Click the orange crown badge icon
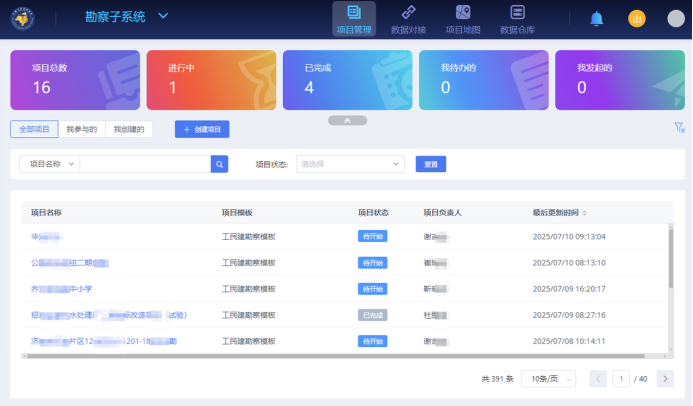Image resolution: width=693 pixels, height=406 pixels. [637, 18]
